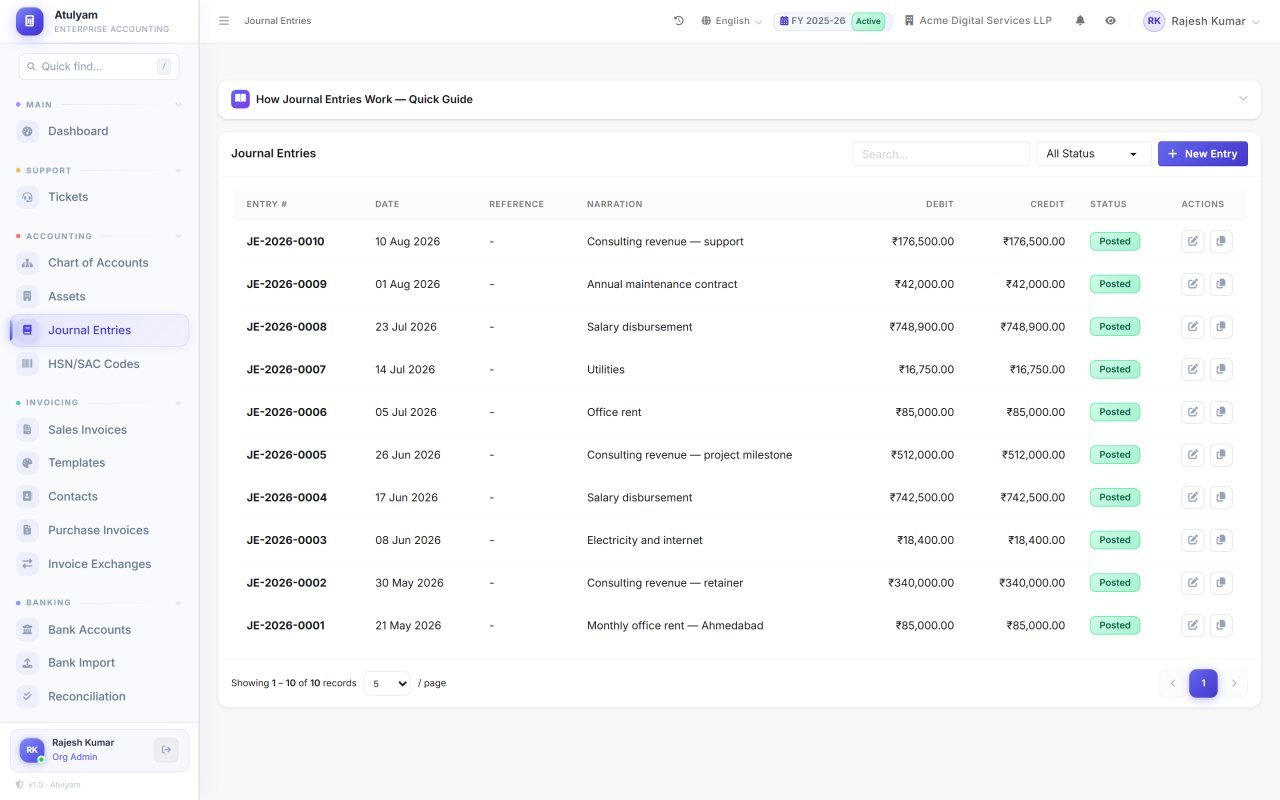Toggle the eye view icon in top bar
Screen dimensions: 1280x800
1110,21
